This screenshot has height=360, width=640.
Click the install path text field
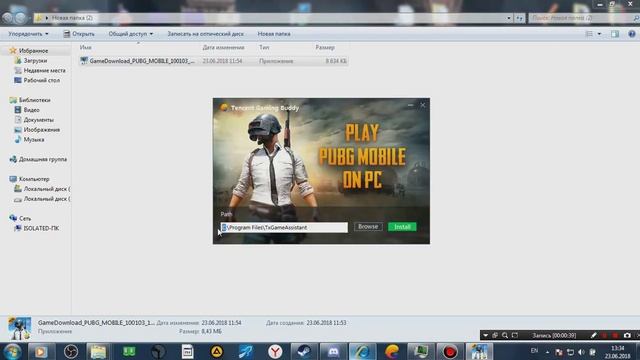click(284, 227)
